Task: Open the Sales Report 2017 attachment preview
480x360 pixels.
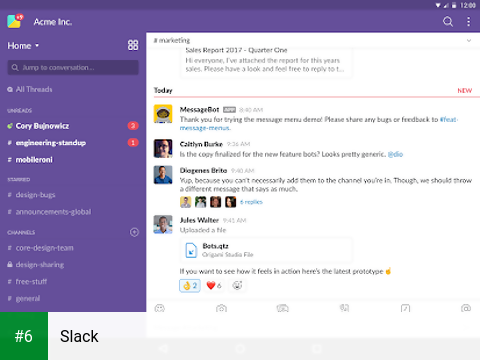Action: 266,62
